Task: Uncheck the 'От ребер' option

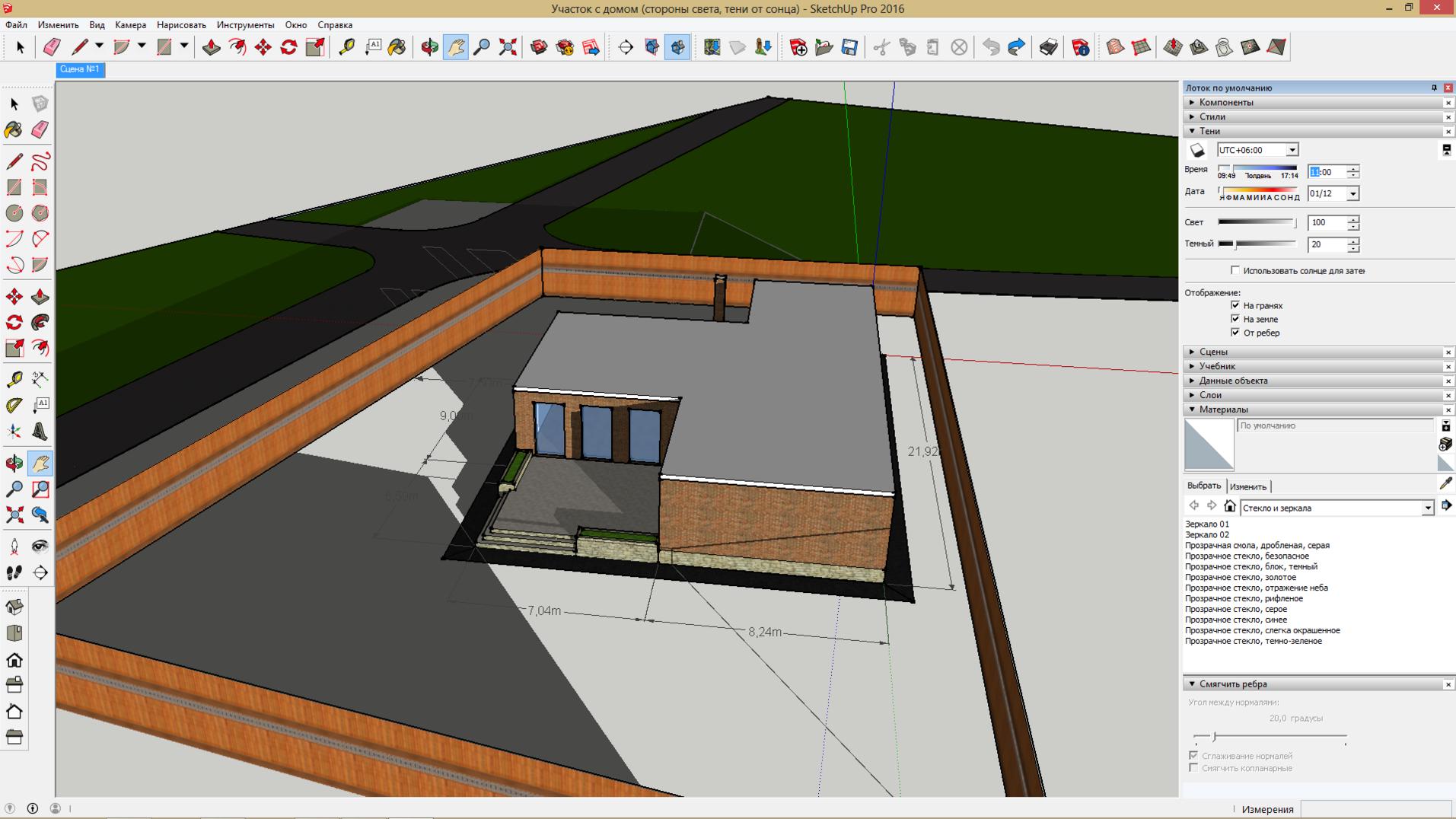Action: pos(1235,333)
